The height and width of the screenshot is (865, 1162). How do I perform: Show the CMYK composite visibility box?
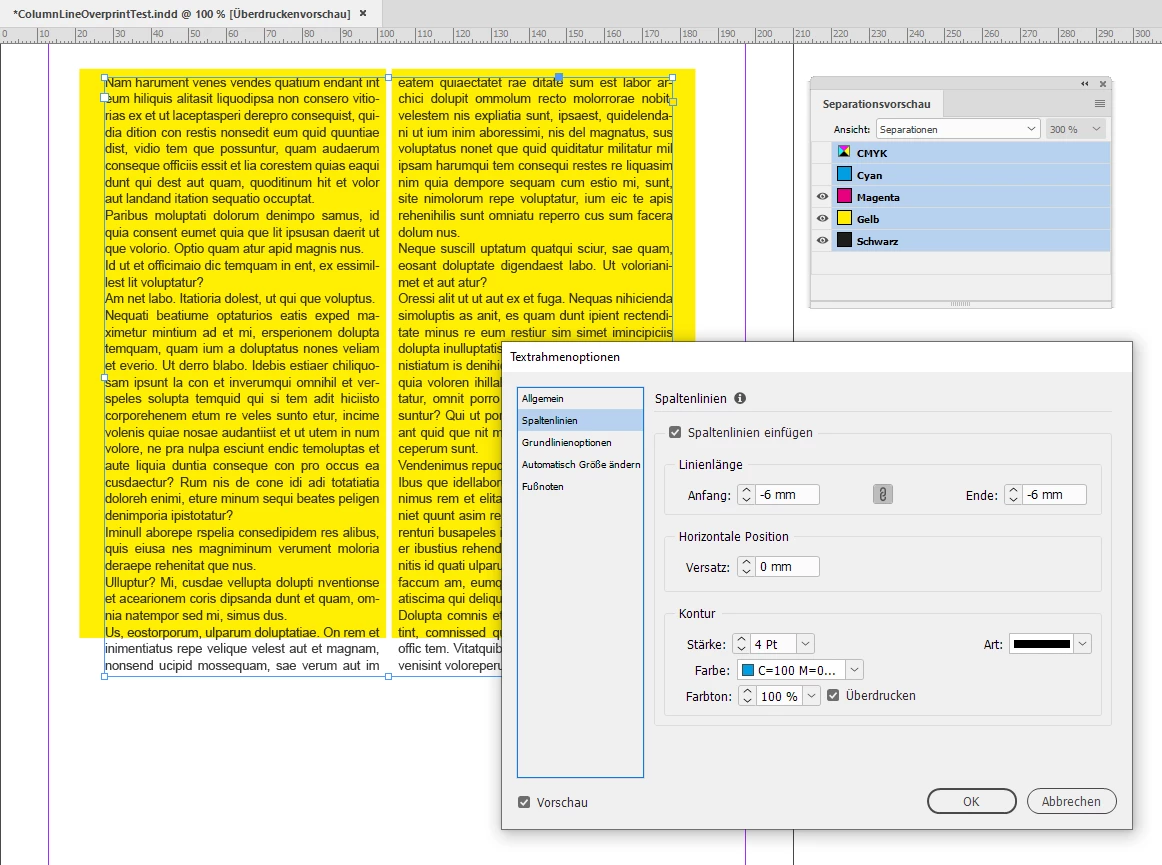click(x=823, y=153)
